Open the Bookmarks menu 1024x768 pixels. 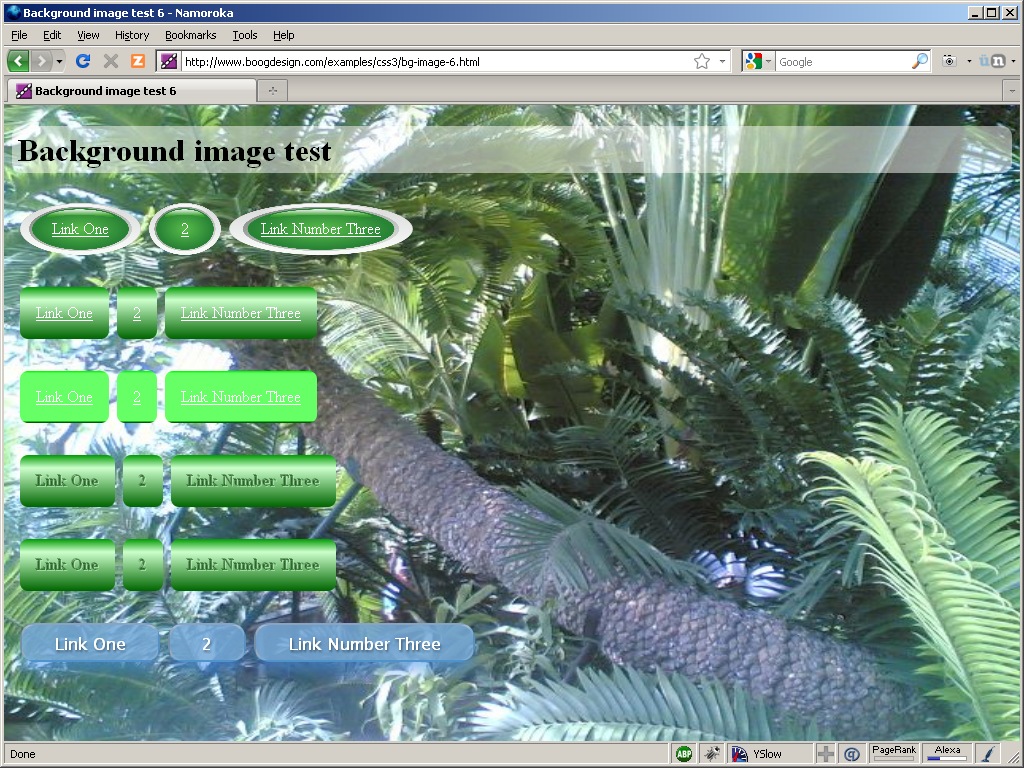tap(191, 35)
